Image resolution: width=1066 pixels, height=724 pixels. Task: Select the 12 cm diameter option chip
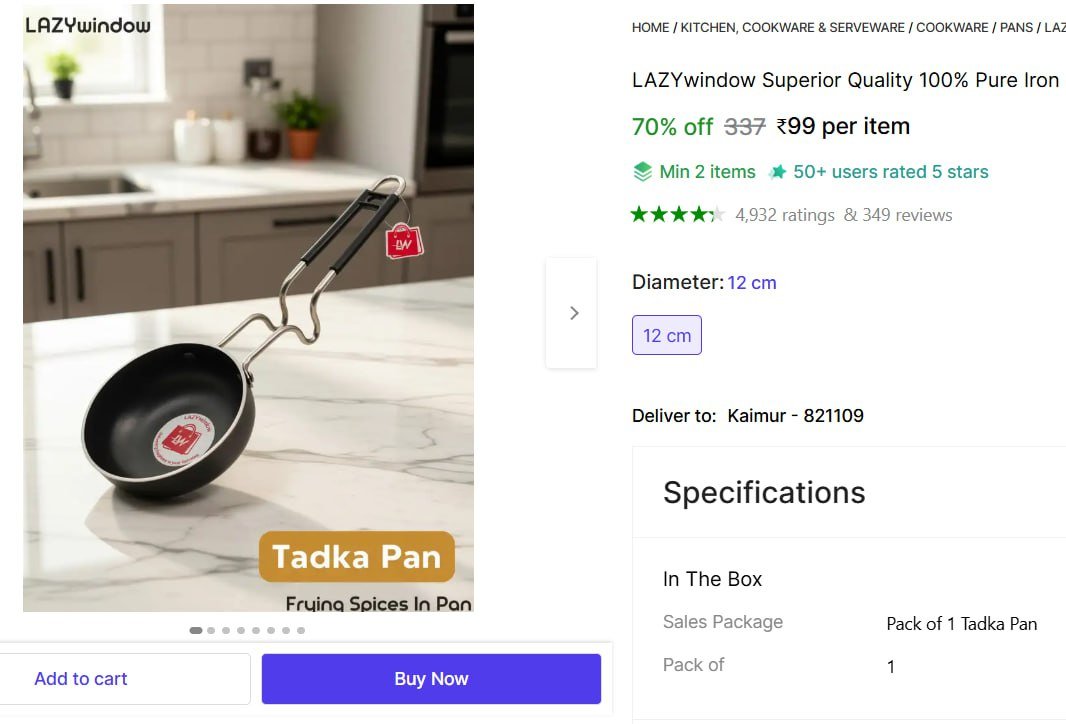[x=667, y=336]
